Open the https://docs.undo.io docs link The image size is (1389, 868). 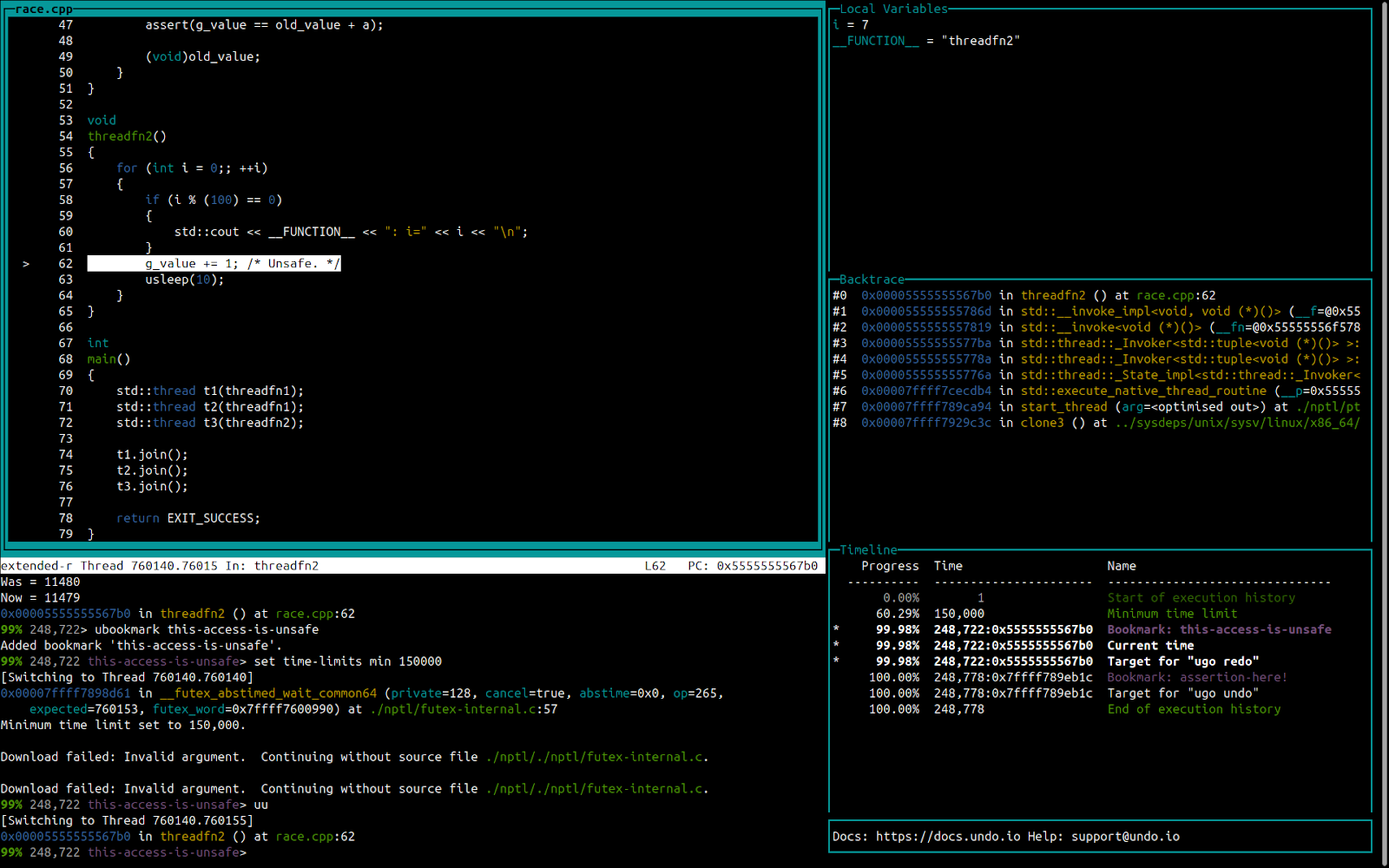948,837
